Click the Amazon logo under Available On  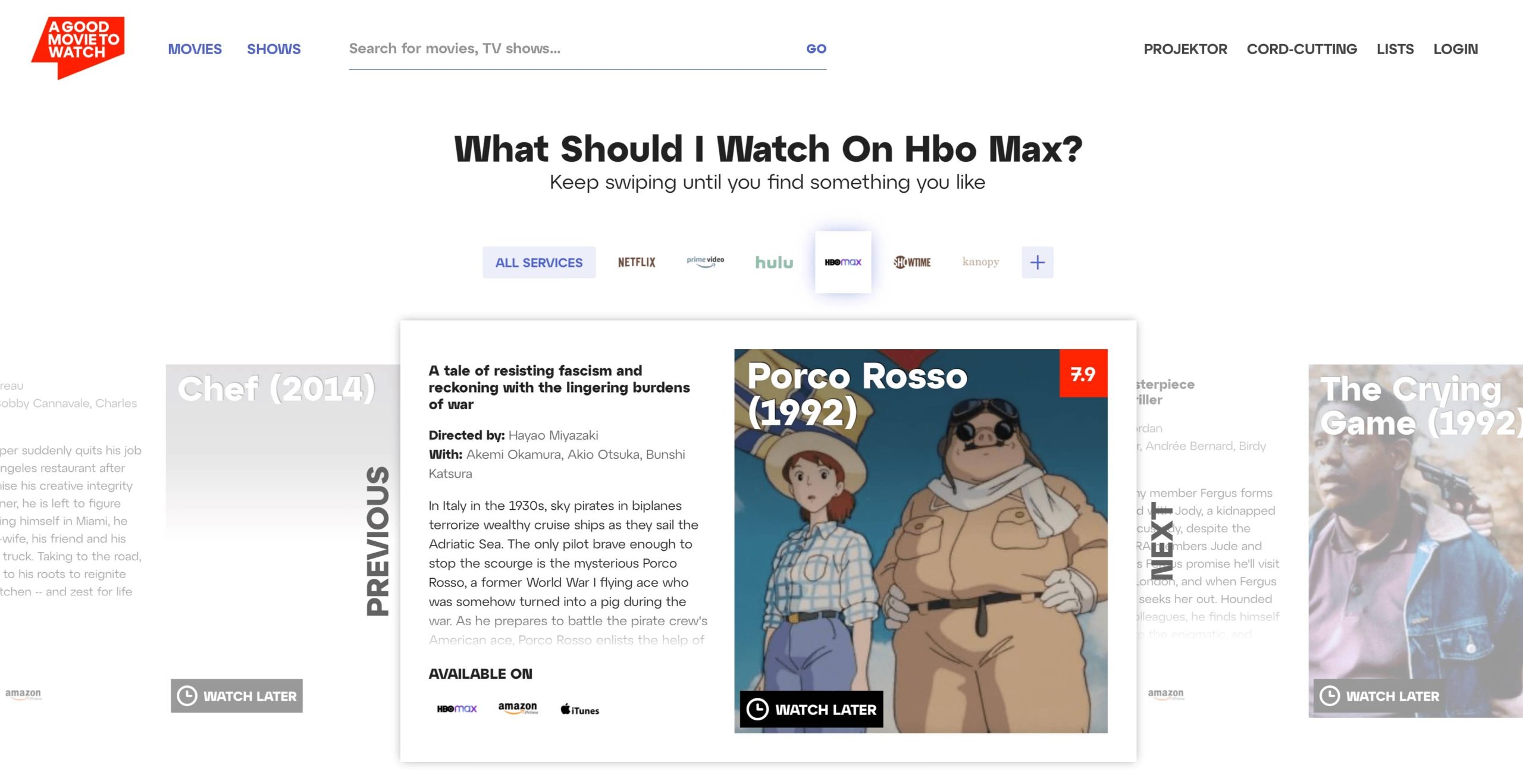coord(518,708)
